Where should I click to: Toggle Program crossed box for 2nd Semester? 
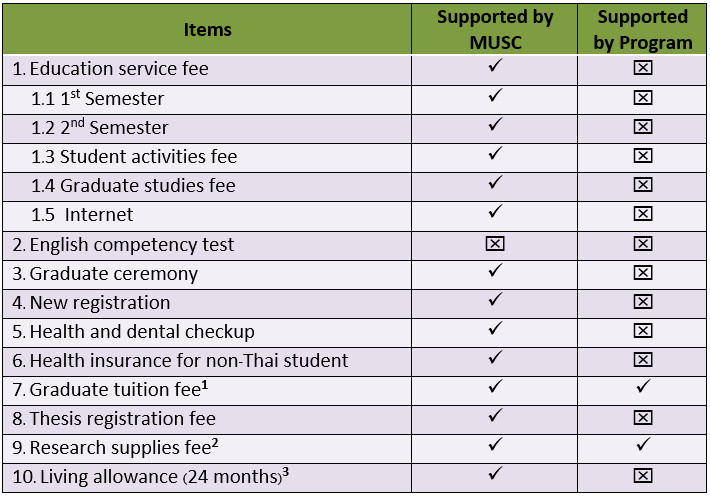coord(643,127)
